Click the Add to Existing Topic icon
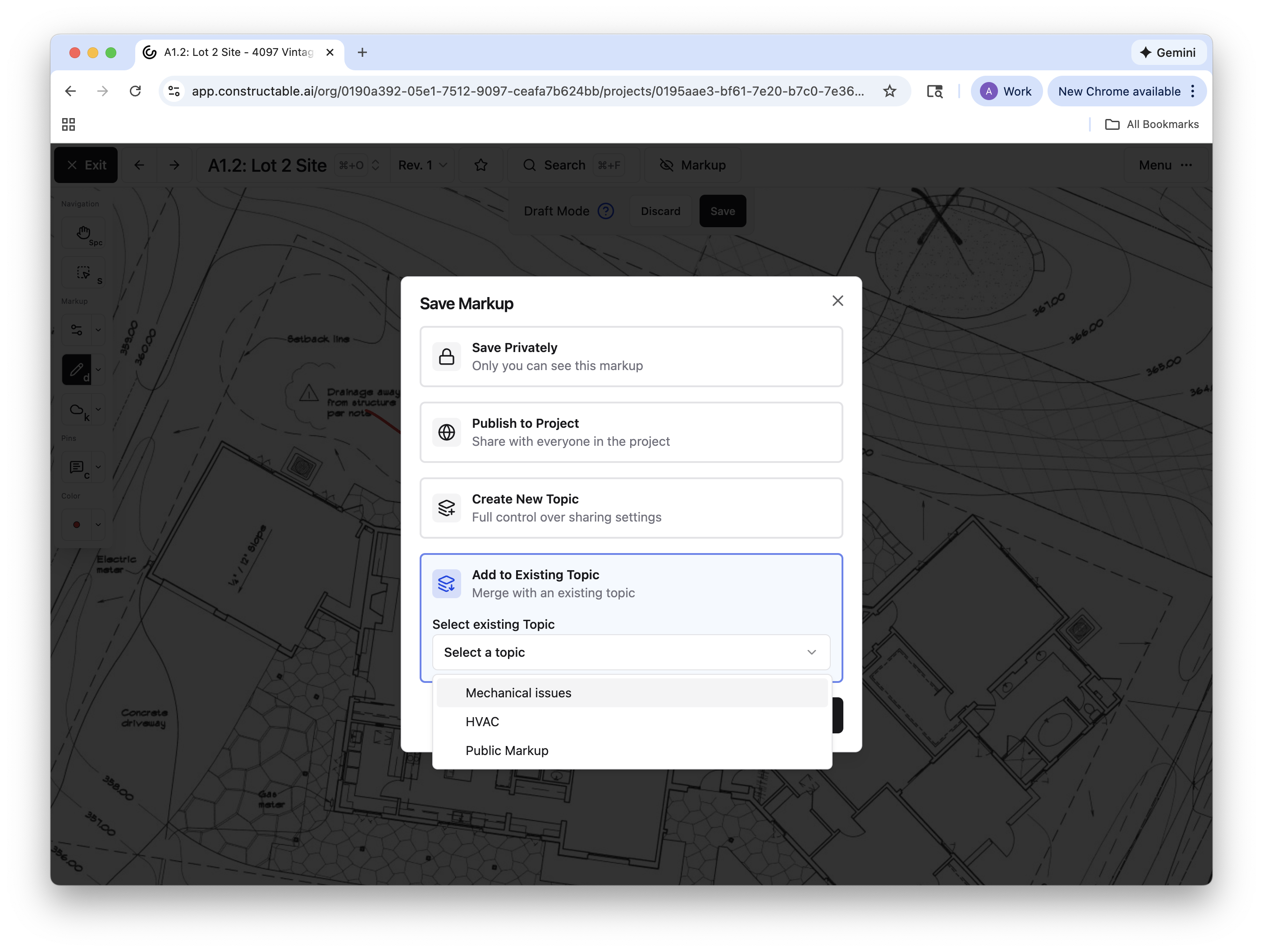 pyautogui.click(x=447, y=584)
